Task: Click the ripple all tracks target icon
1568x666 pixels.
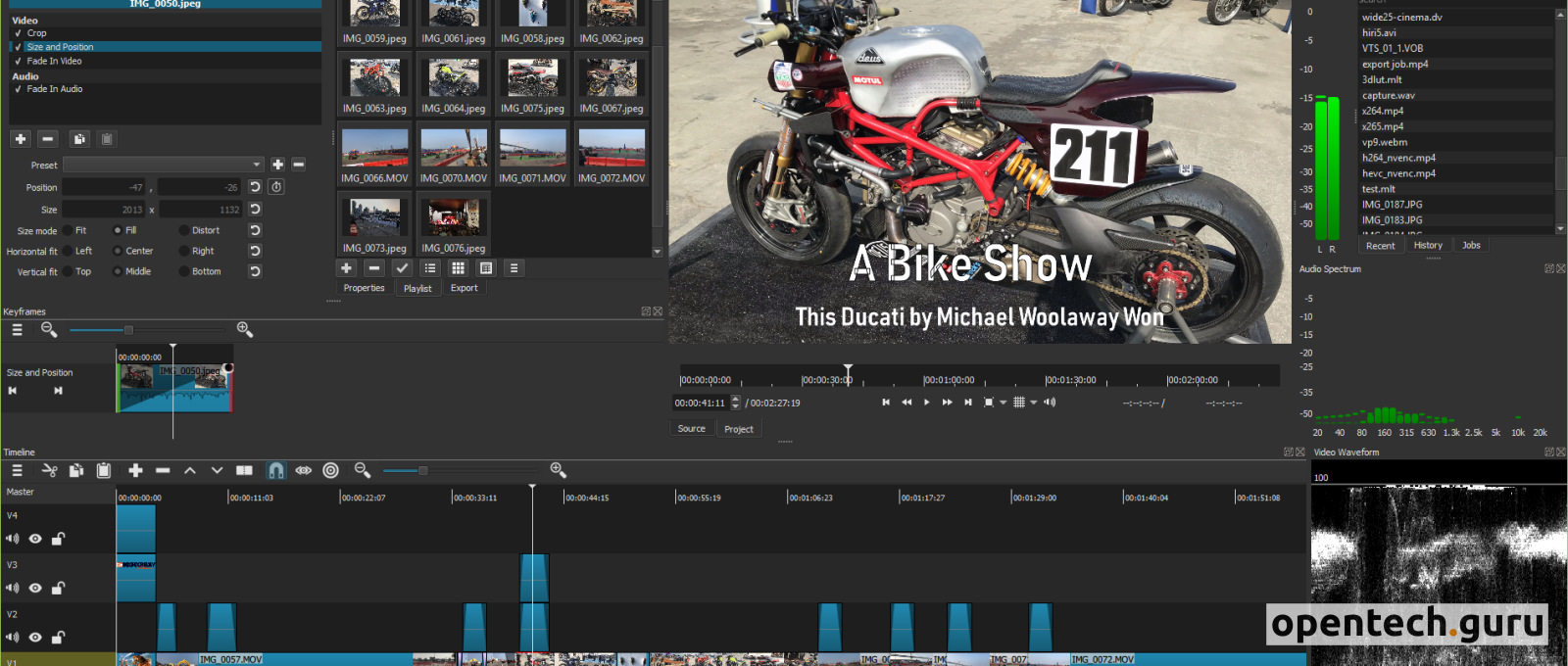Action: pyautogui.click(x=331, y=471)
